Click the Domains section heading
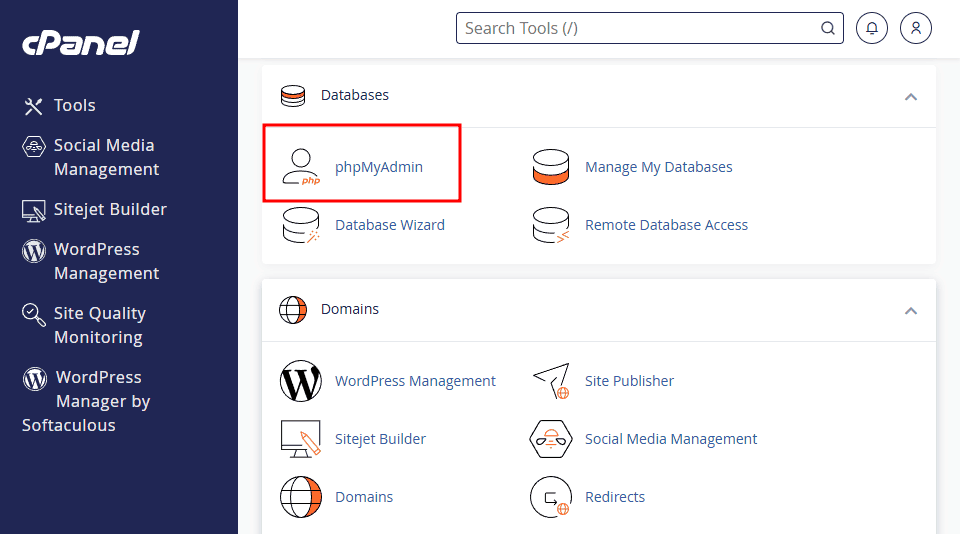 350,309
